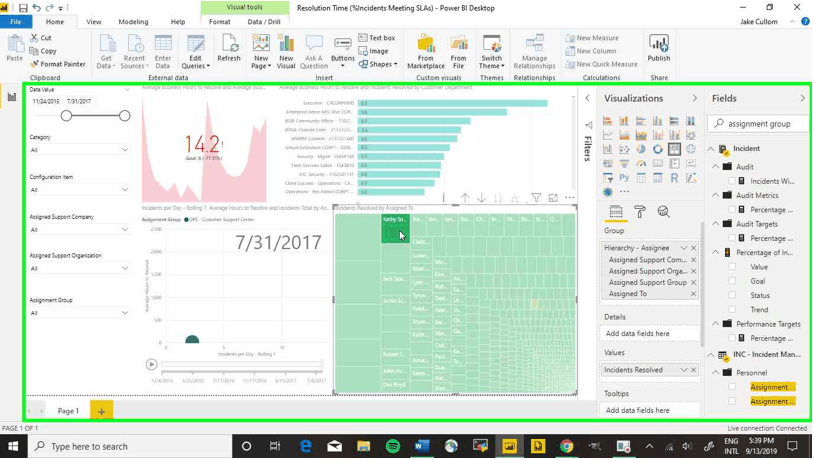Click the Undo arrow icon
Image resolution: width=814 pixels, height=460 pixels.
pyautogui.click(x=36, y=8)
